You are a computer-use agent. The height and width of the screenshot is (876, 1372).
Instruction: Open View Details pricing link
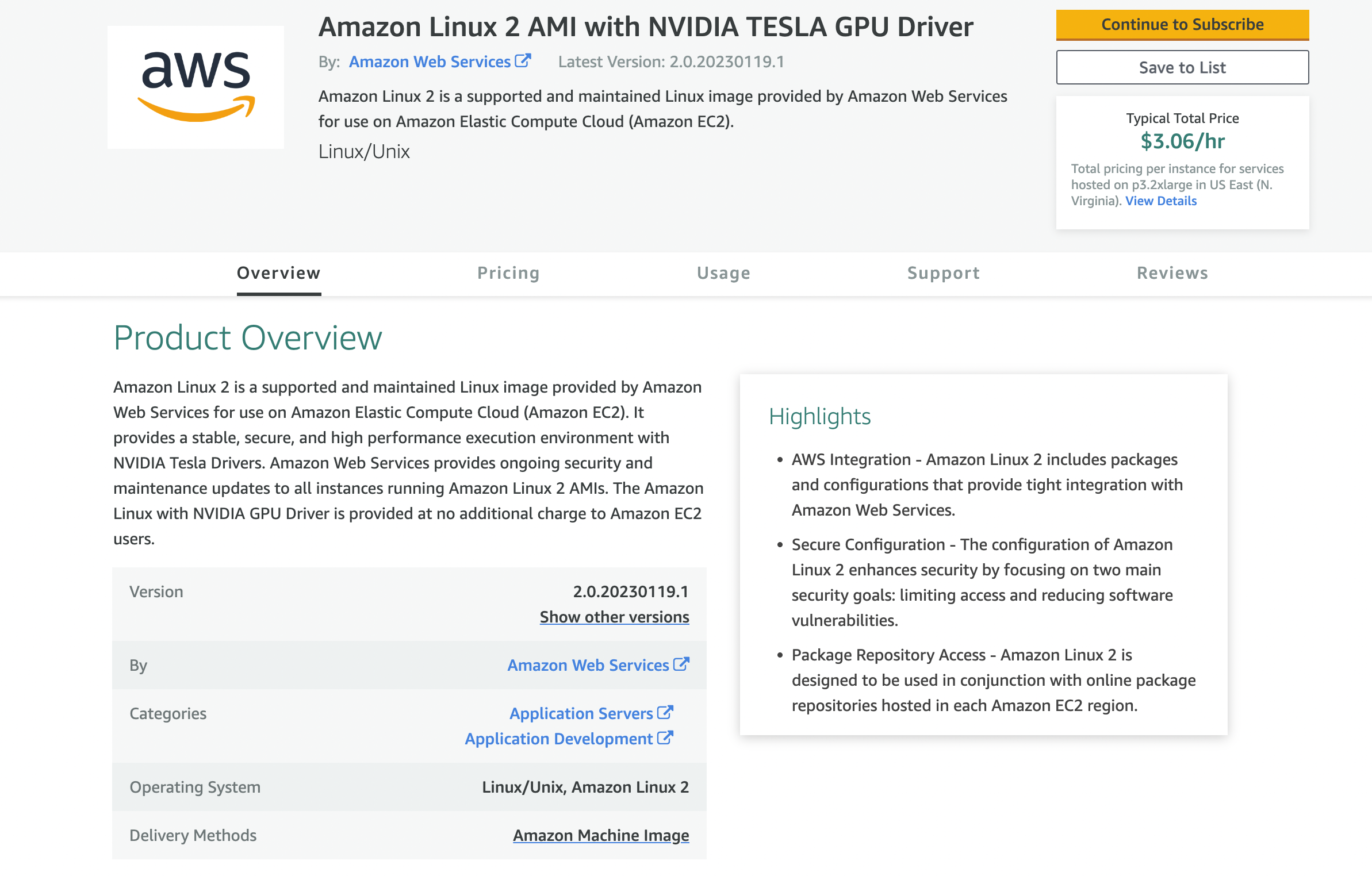1161,201
